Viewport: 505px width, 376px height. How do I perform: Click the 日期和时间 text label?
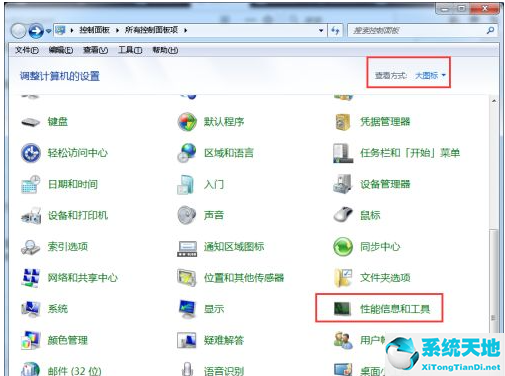click(x=73, y=184)
